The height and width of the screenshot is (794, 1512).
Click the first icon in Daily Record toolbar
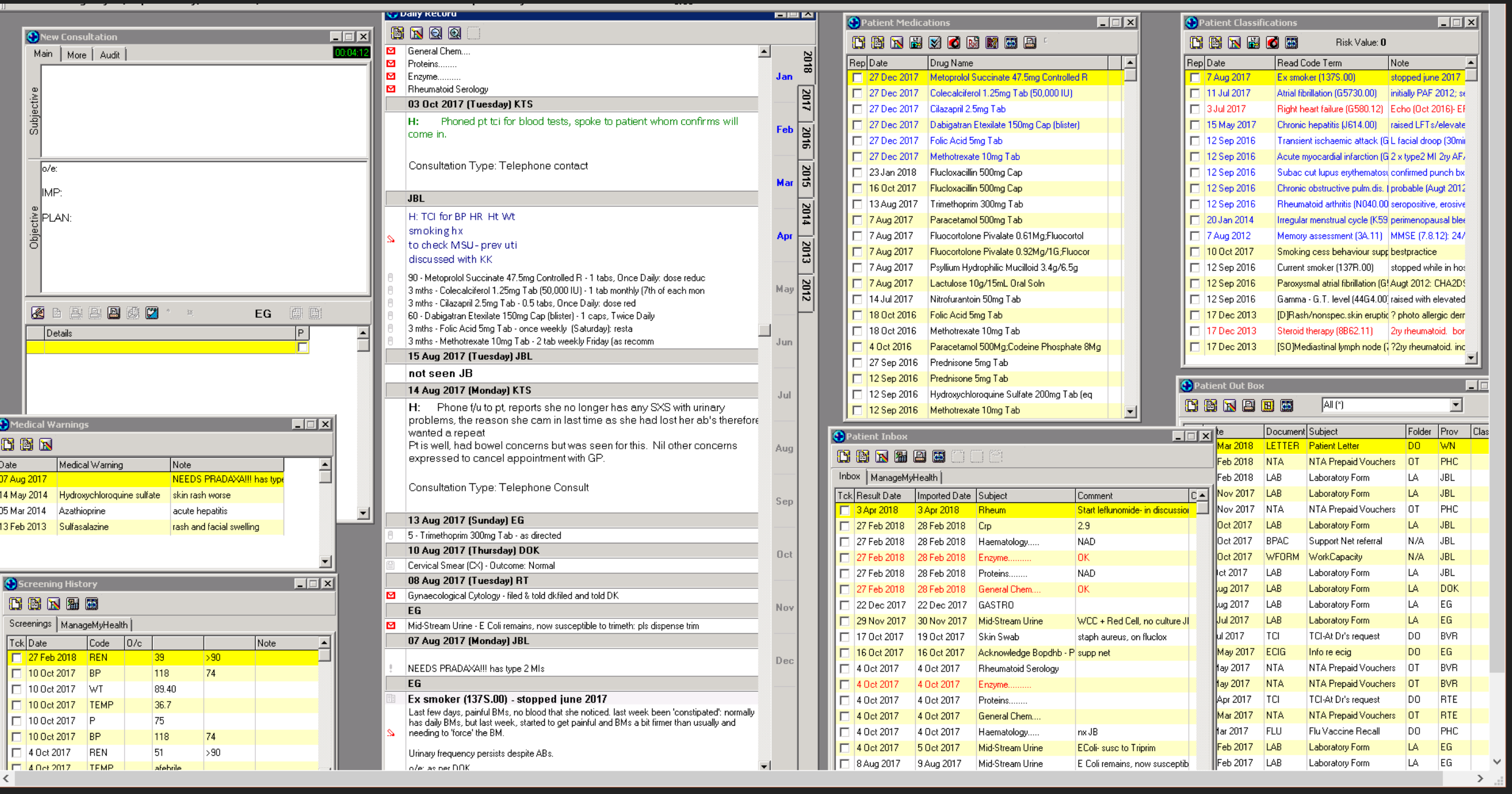click(x=397, y=33)
